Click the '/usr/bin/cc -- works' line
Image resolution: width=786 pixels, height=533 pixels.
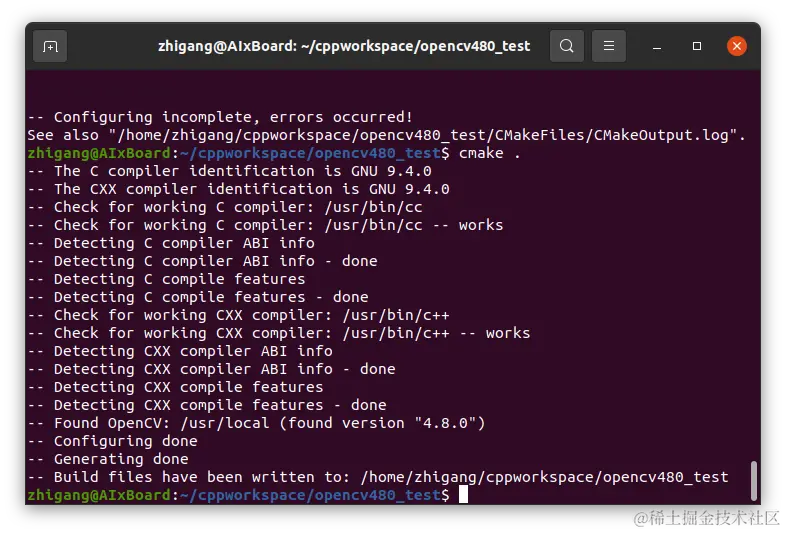[x=265, y=225]
